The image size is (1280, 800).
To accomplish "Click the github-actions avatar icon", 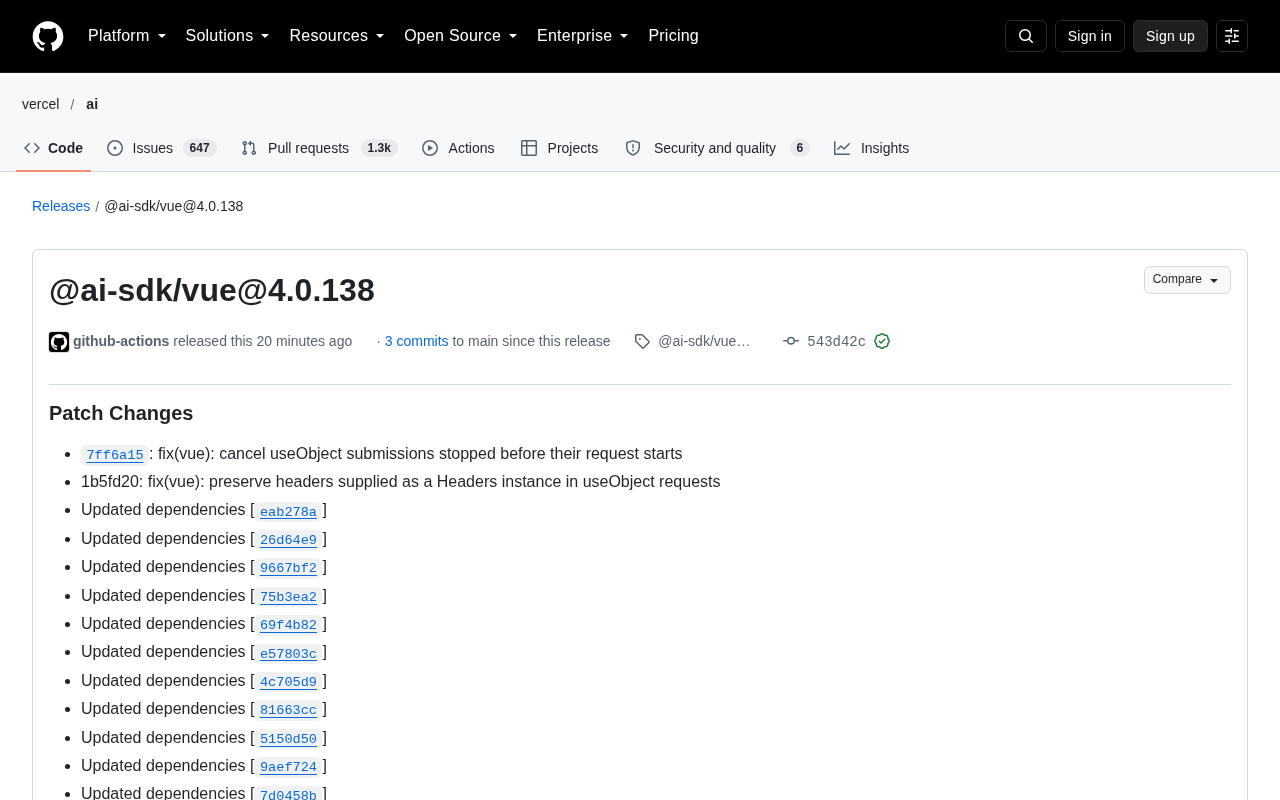I will (x=59, y=342).
